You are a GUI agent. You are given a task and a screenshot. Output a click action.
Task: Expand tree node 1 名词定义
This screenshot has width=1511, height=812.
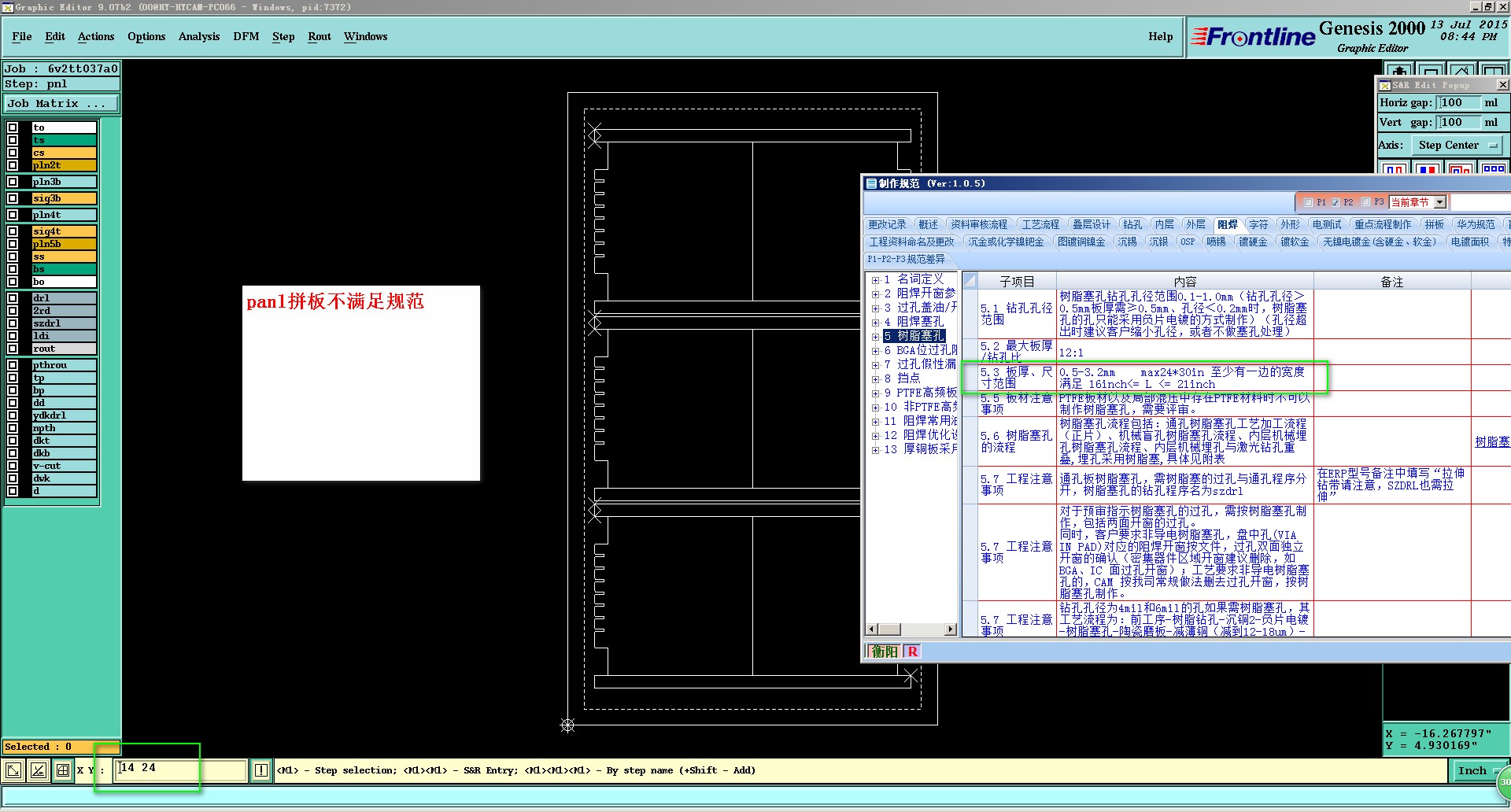[x=875, y=280]
